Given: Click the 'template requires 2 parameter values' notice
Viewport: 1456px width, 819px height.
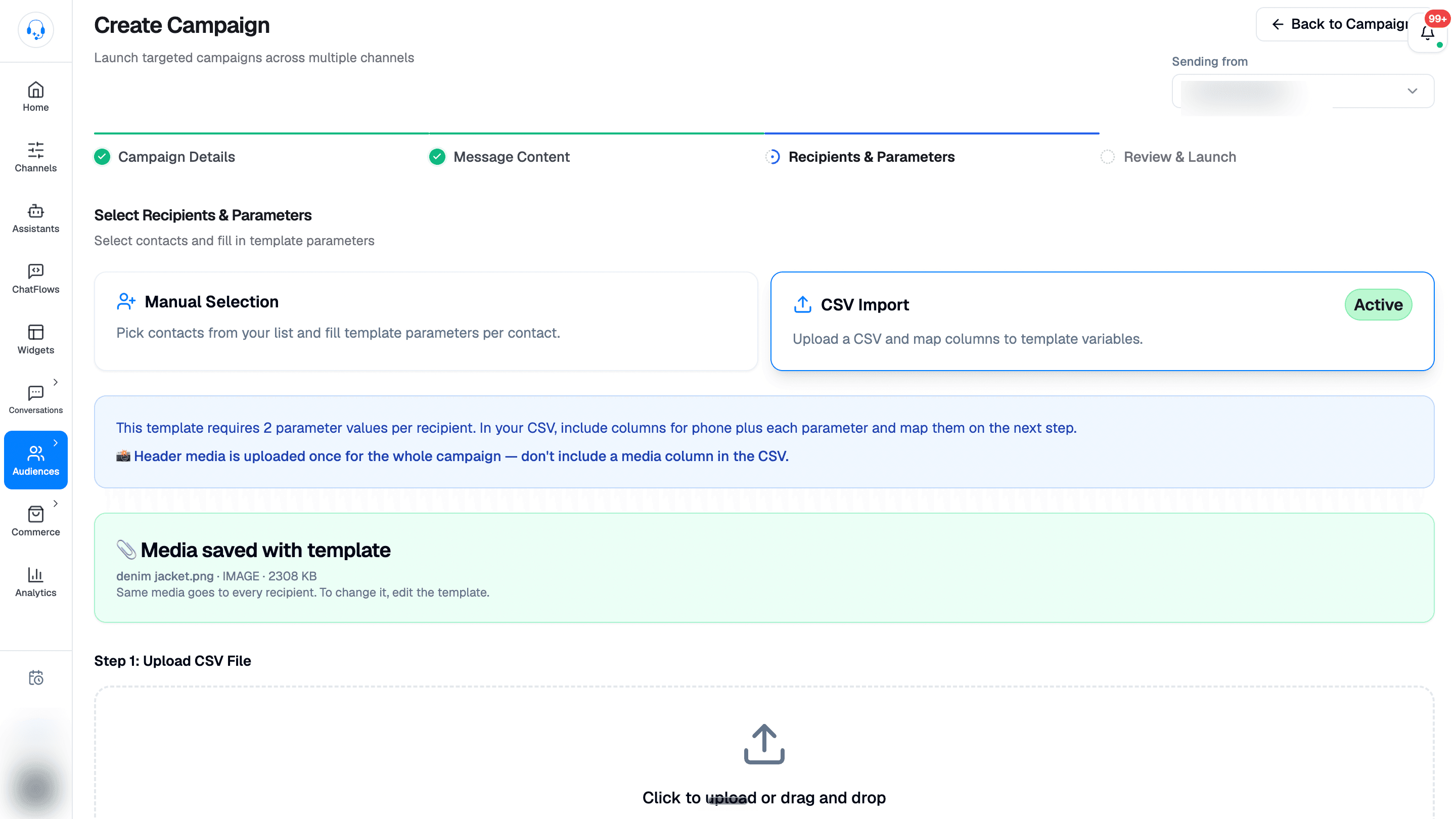Looking at the screenshot, I should point(597,428).
